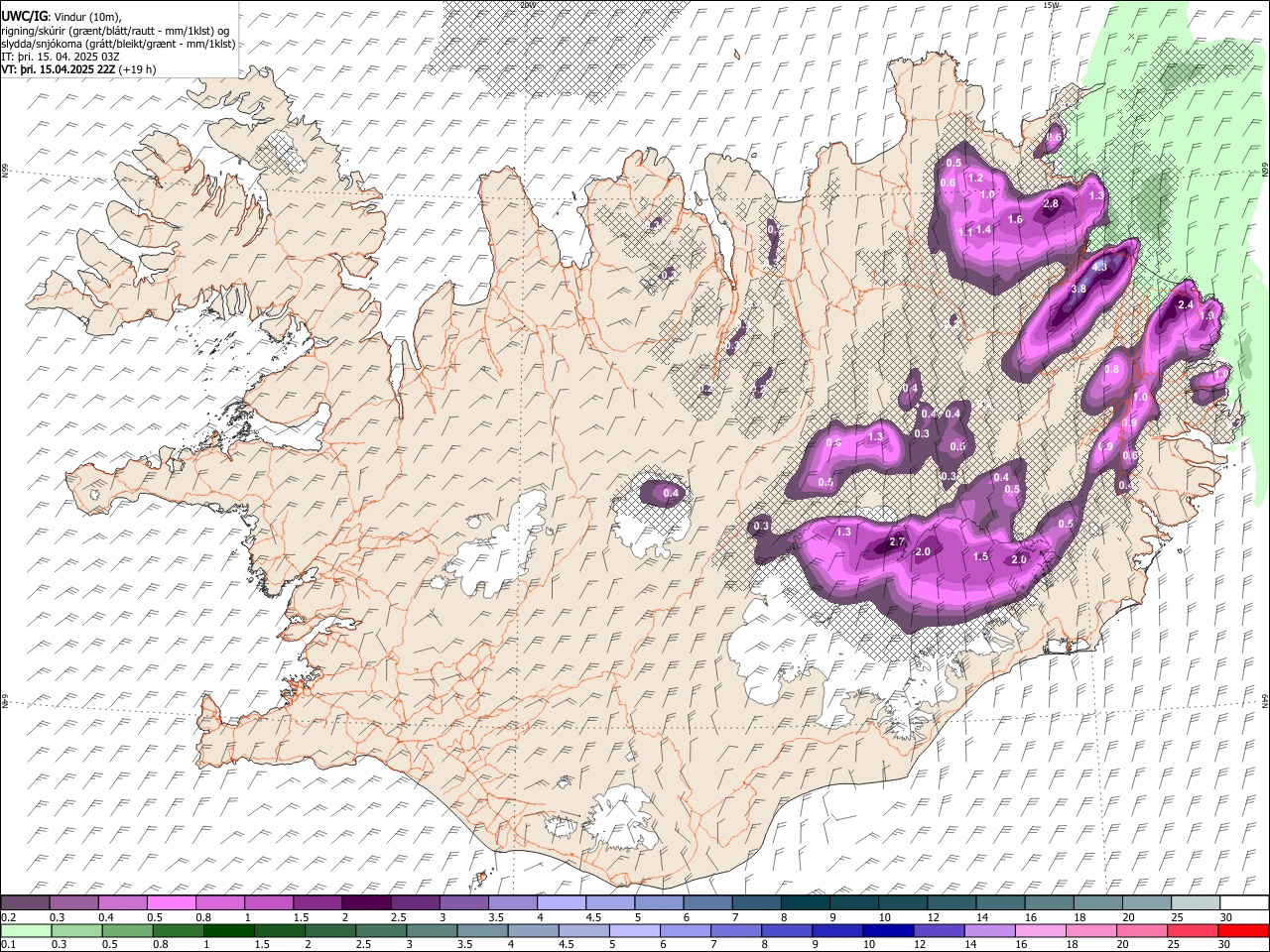Select the Vindur (10m) header text
Screen dimensions: 1270x952
pos(86,16)
